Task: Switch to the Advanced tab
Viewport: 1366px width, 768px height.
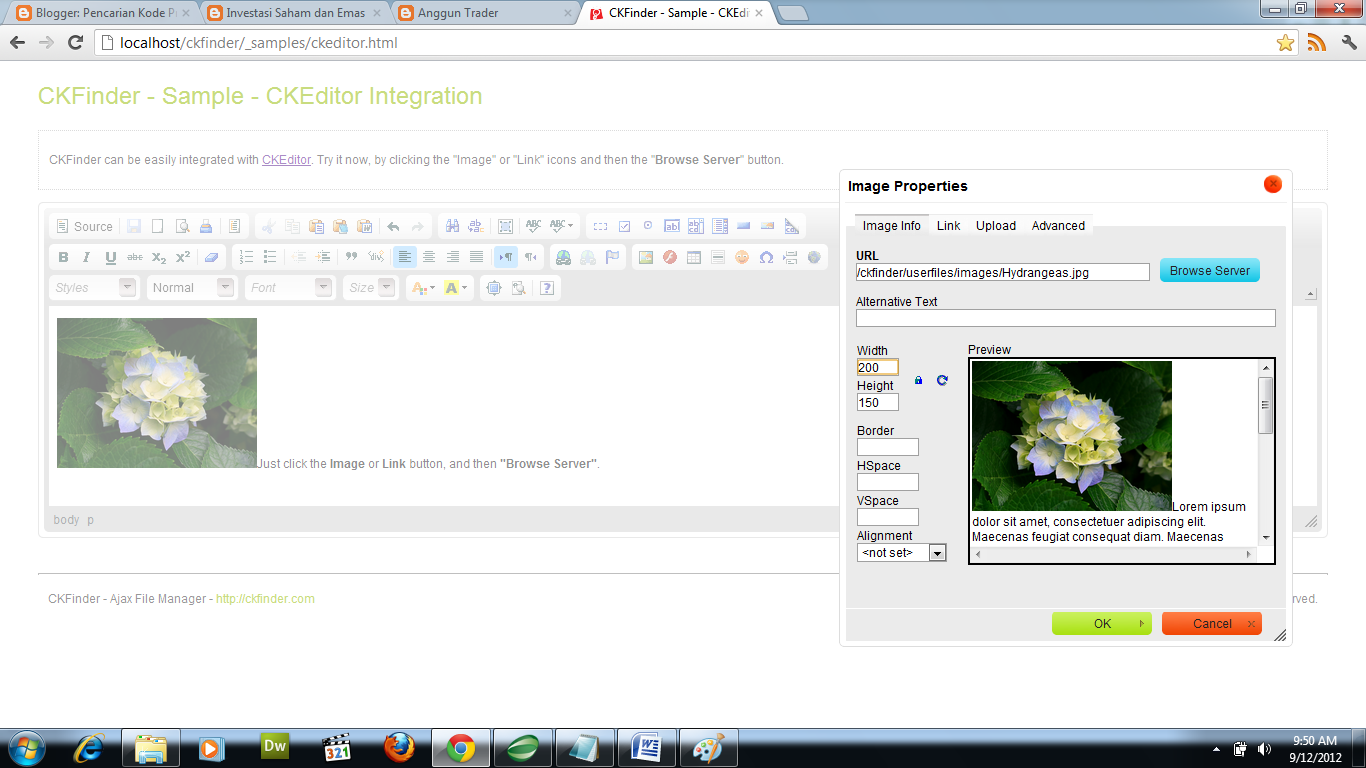Action: 1058,226
